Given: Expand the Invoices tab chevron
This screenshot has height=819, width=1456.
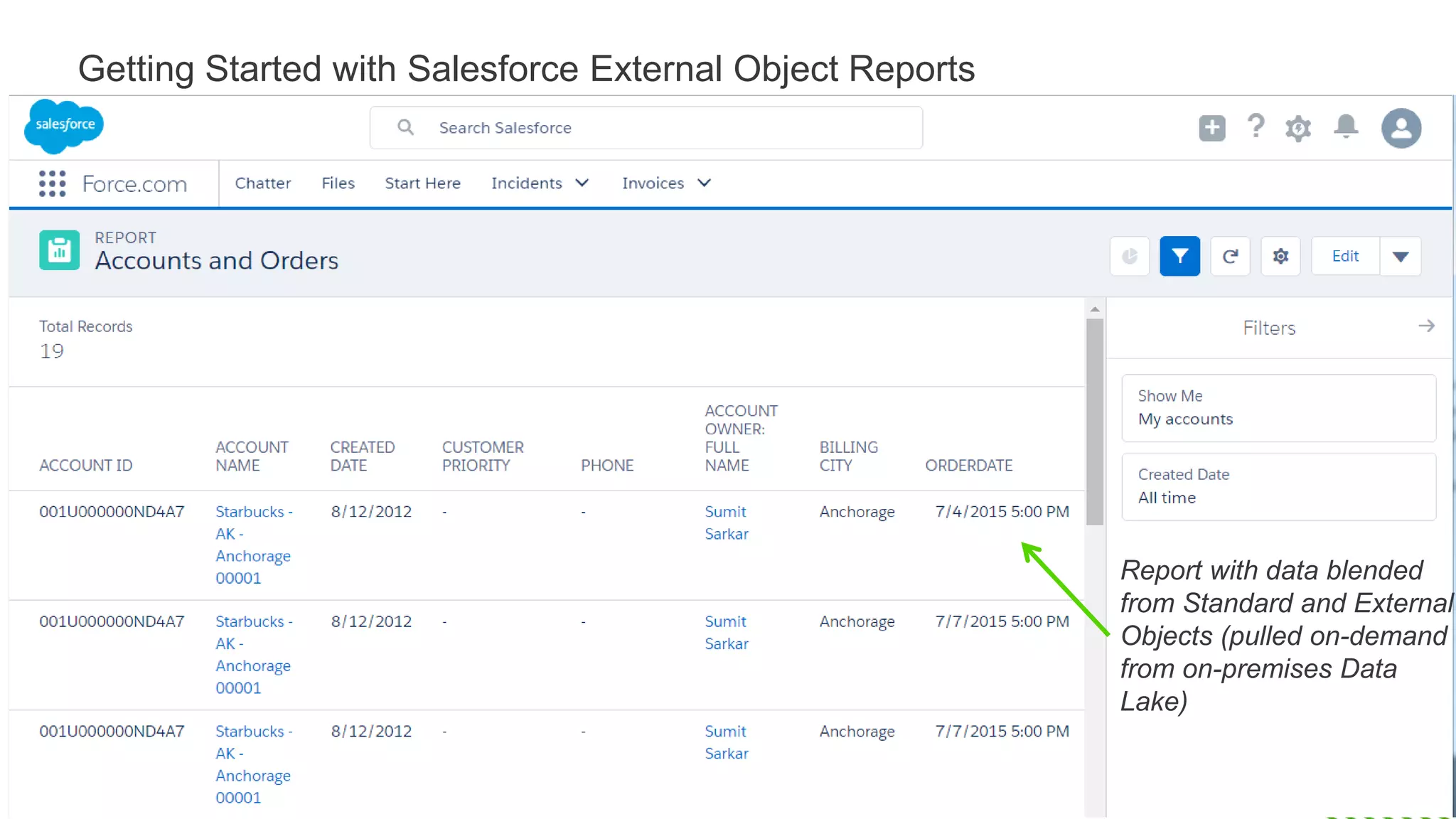Looking at the screenshot, I should point(704,183).
